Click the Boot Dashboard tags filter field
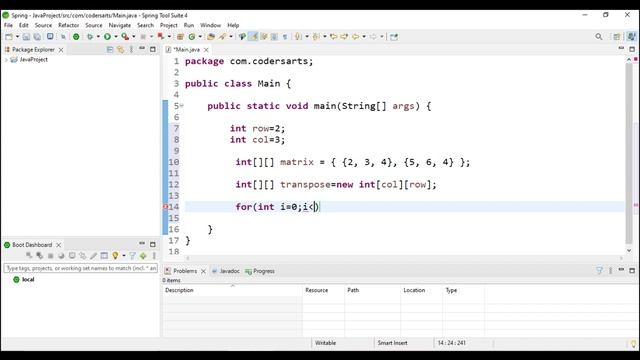This screenshot has height=360, width=640. point(81,268)
